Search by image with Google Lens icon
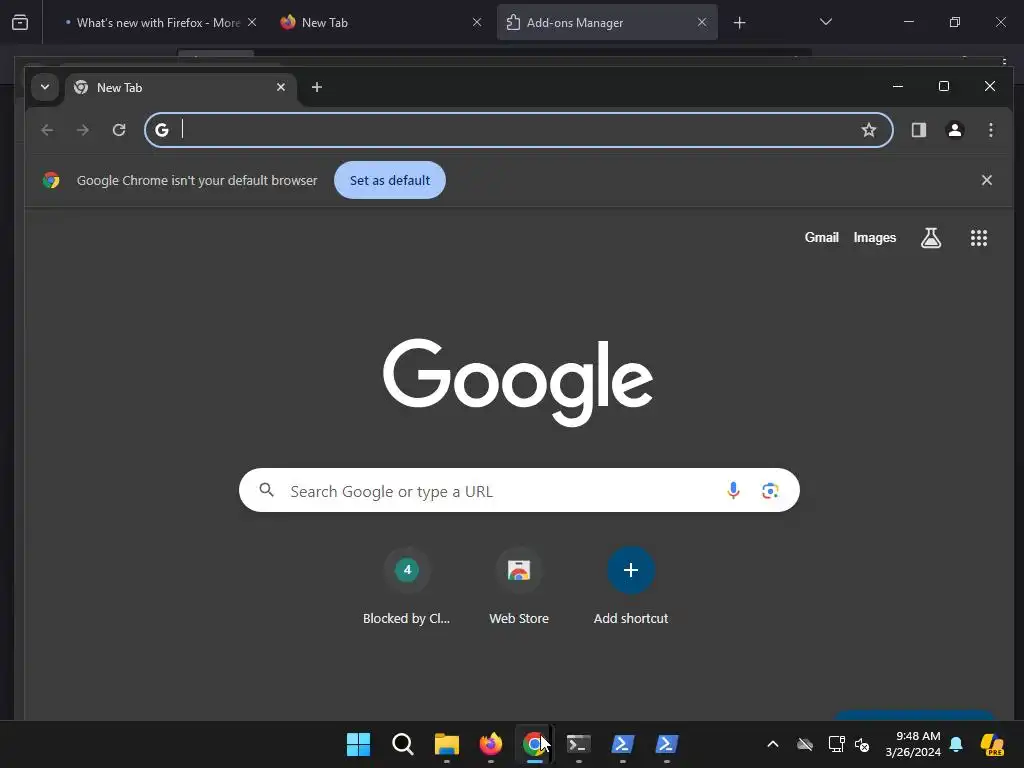 tap(770, 490)
